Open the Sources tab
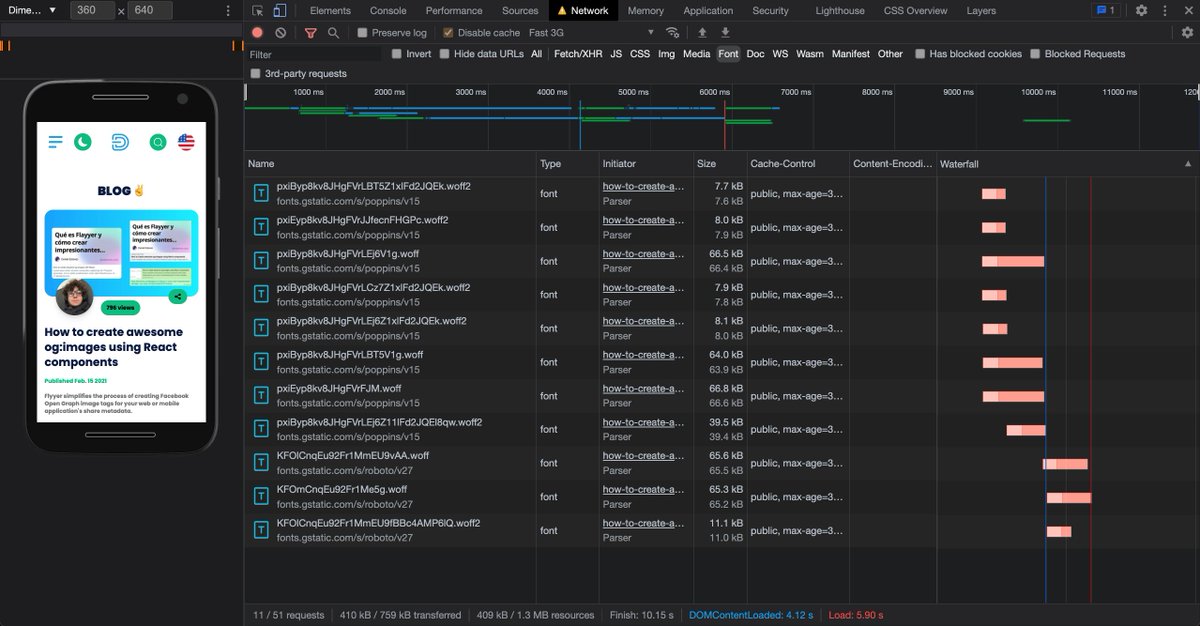Screen dimensions: 1200x626 click(520, 11)
